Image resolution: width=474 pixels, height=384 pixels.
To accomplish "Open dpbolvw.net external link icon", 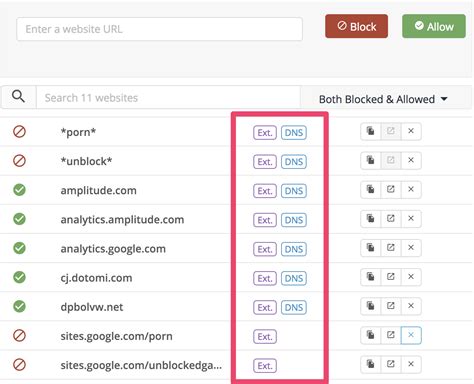I will click(x=391, y=306).
